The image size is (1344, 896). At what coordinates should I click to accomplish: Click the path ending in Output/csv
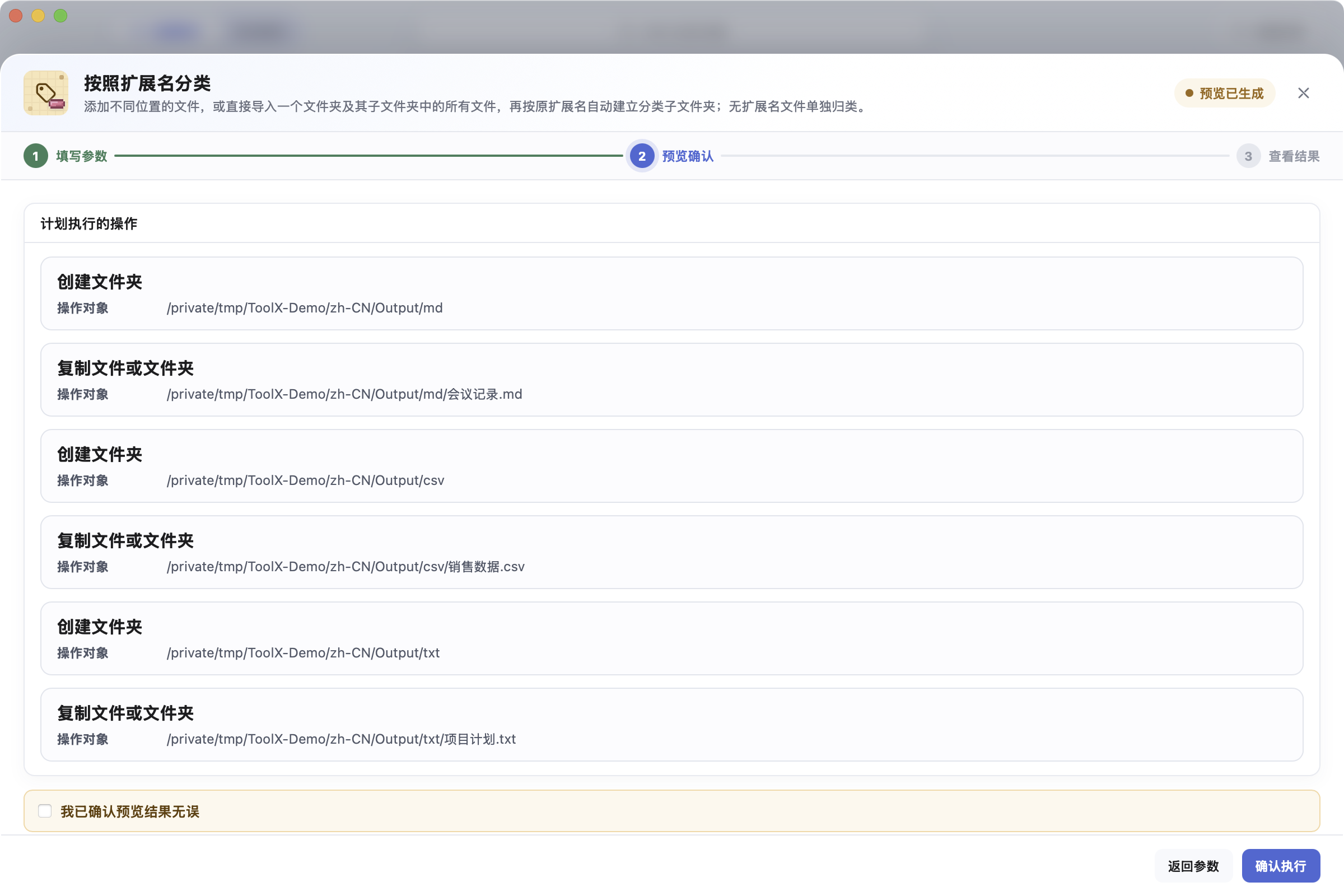tap(305, 480)
